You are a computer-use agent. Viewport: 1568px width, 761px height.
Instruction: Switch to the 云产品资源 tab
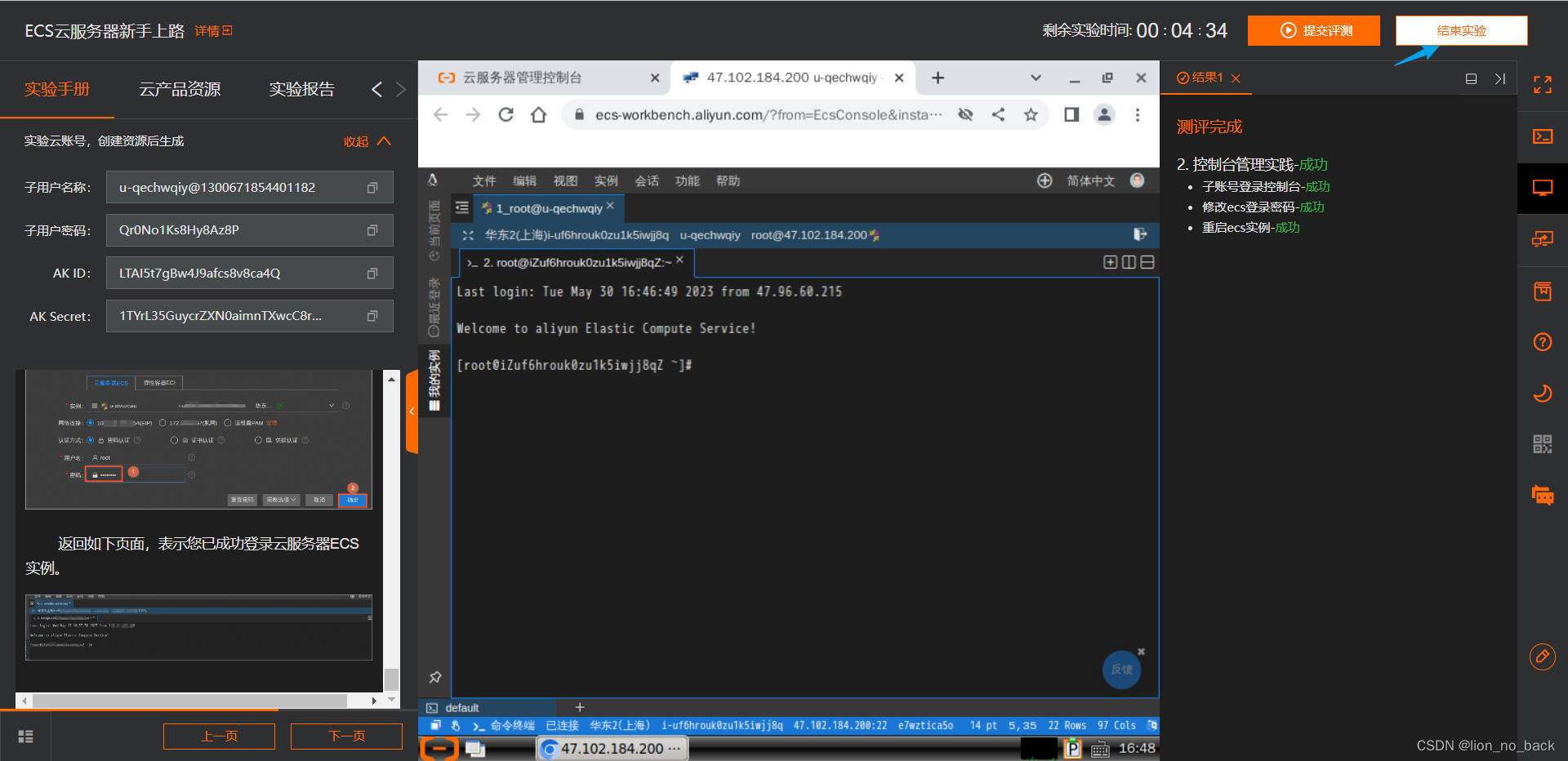[180, 89]
